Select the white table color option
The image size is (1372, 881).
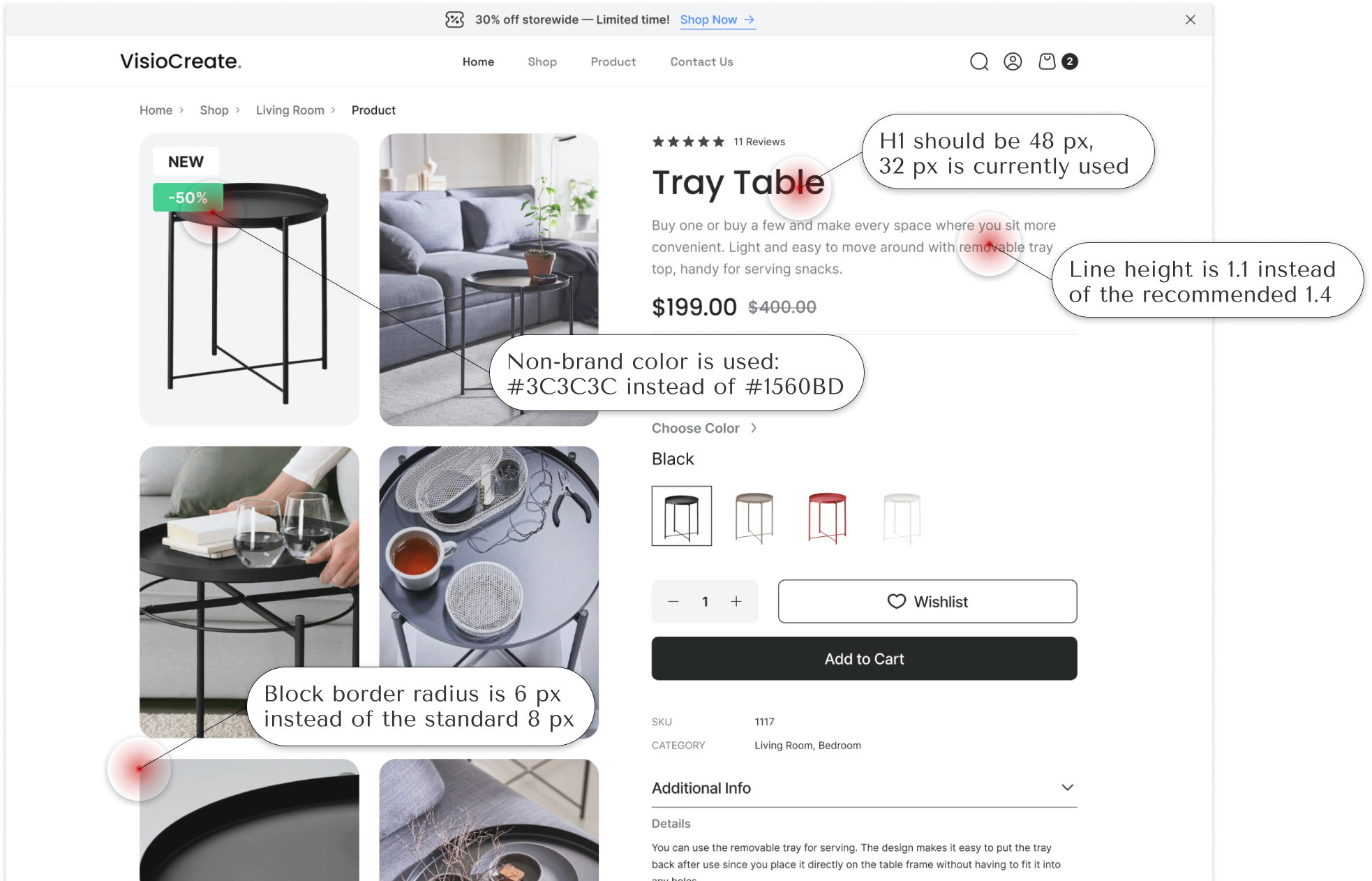click(902, 517)
